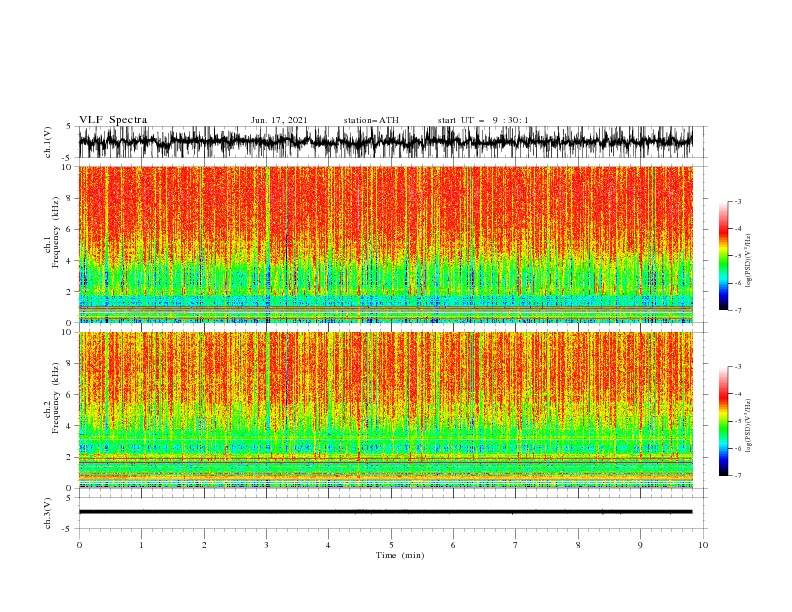Click the "-4" tick on ch.2 colorbar
Image resolution: width=792 pixels, height=612 pixels.
click(x=737, y=394)
